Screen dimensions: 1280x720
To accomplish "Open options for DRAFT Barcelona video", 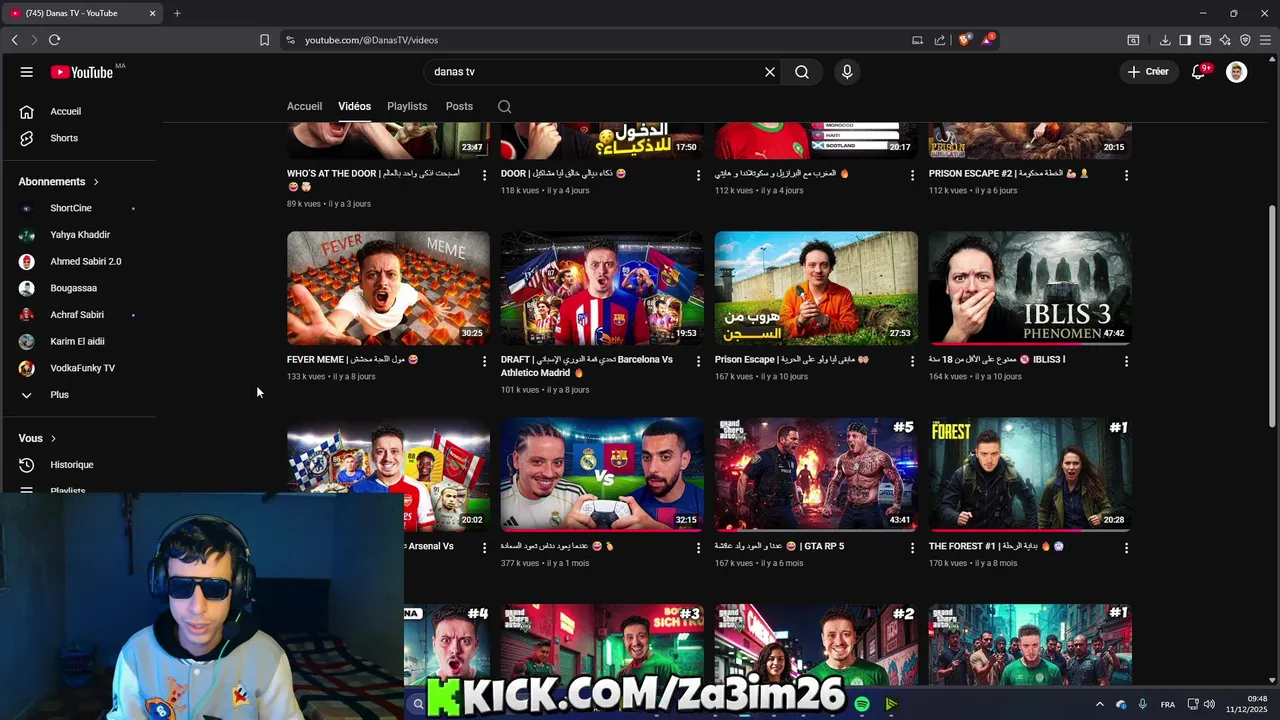I will 699,361.
